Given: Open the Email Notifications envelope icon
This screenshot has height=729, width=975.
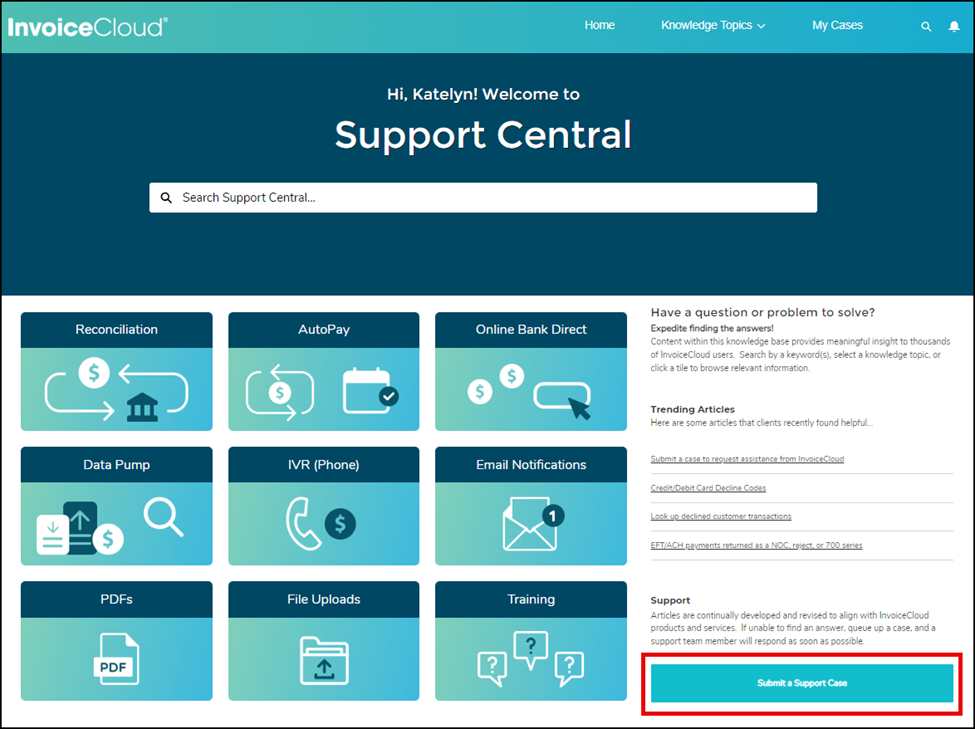Looking at the screenshot, I should (x=533, y=524).
